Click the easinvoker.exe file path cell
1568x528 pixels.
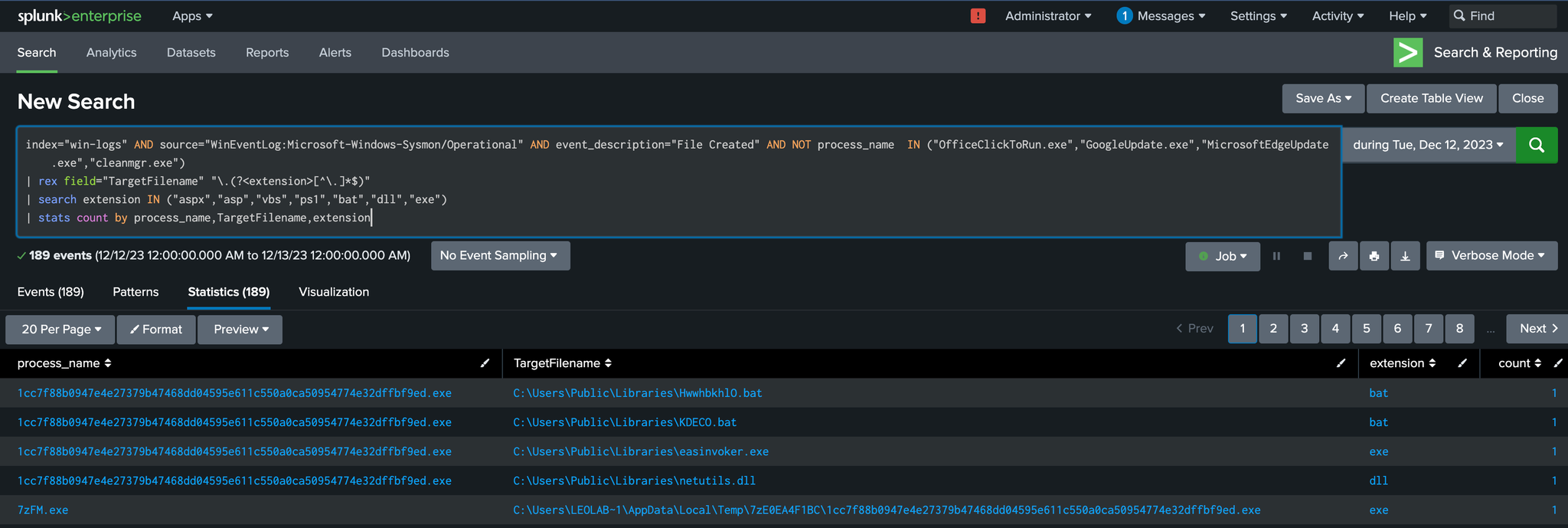point(641,451)
